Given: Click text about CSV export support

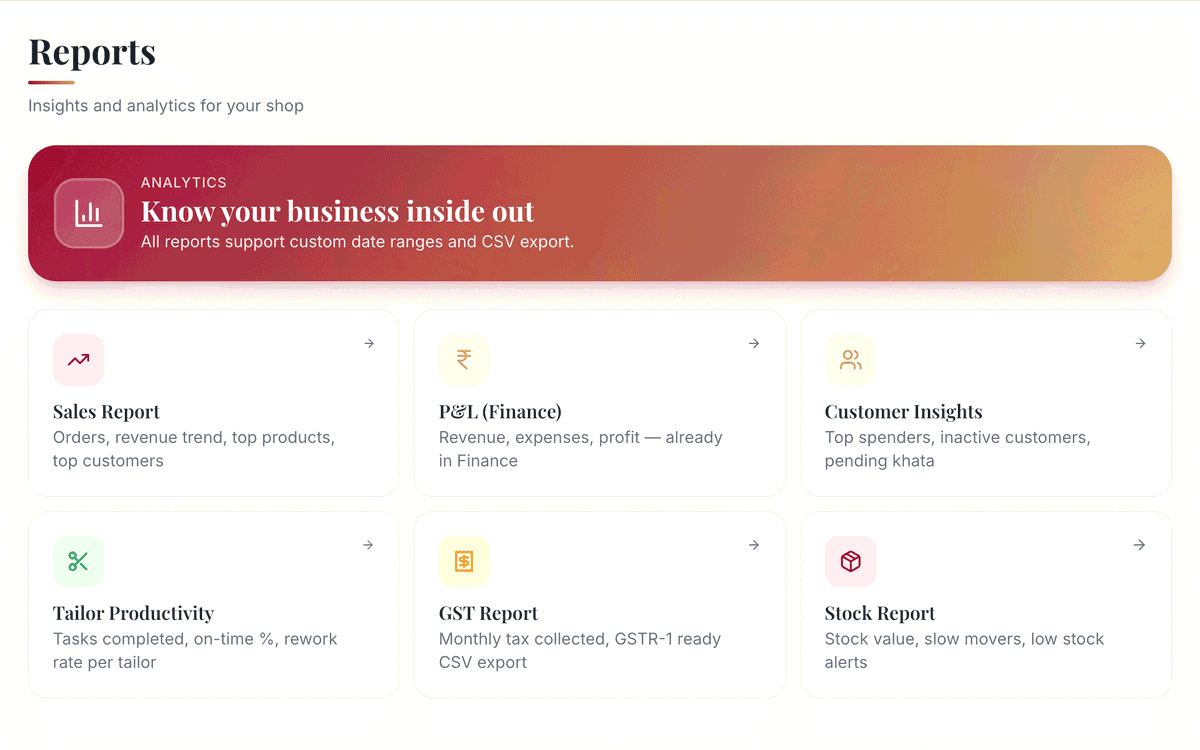Looking at the screenshot, I should [357, 242].
